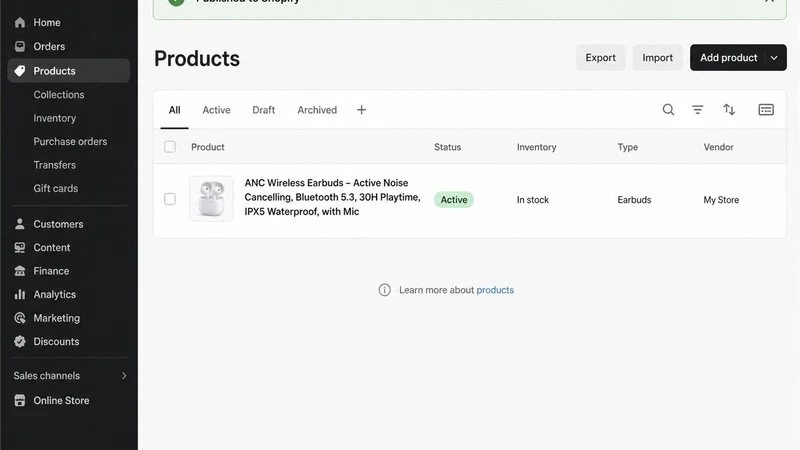Open Collections in the sidebar
Viewport: 800px width, 450px height.
pyautogui.click(x=59, y=94)
